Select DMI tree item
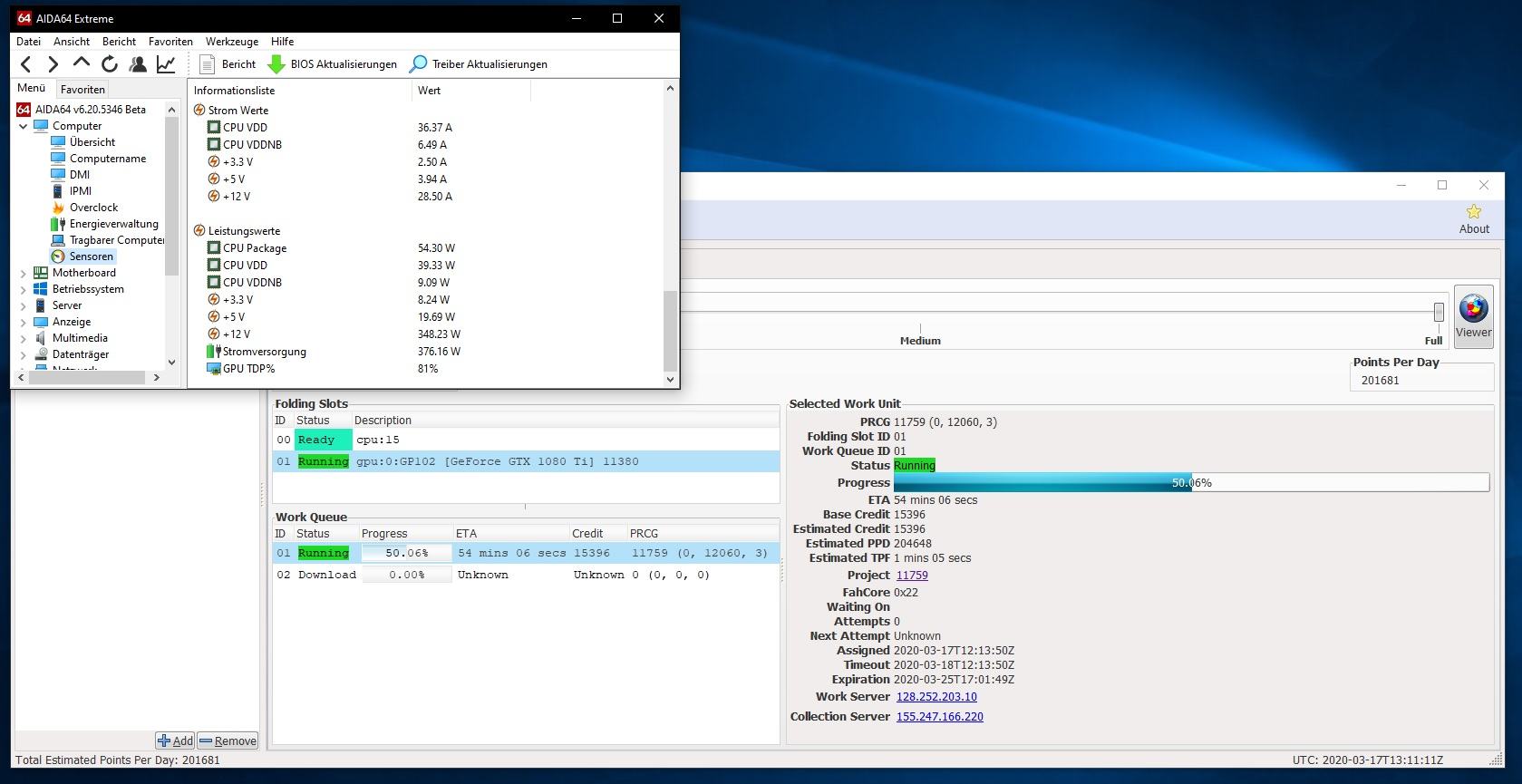 click(80, 175)
